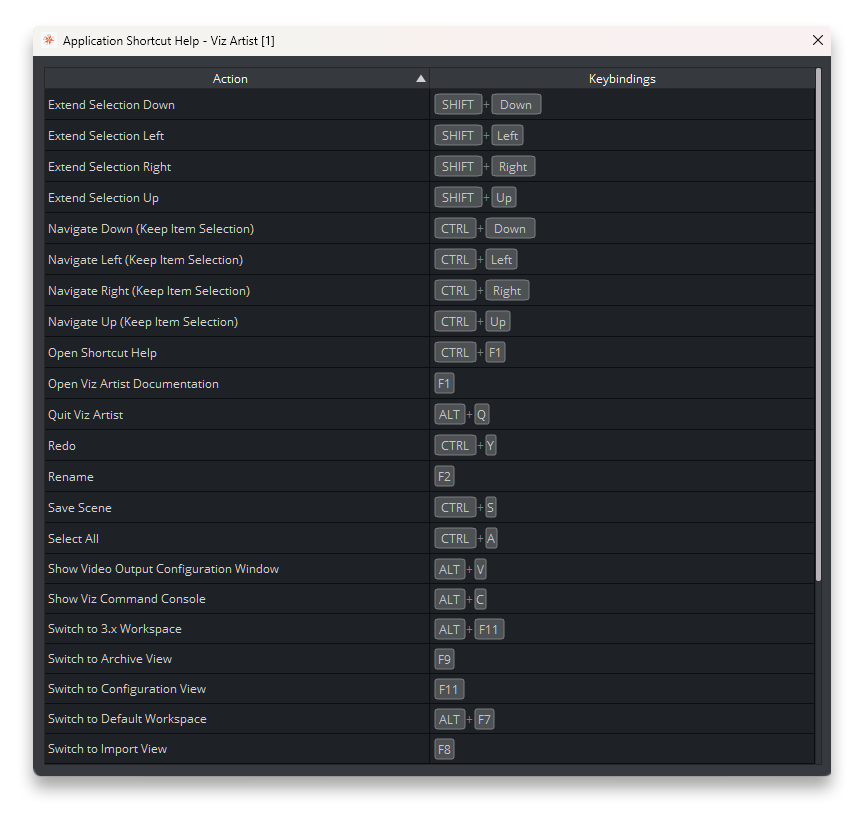The width and height of the screenshot is (864, 821).
Task: Click the F1 key badge for Open Viz Artist Documentation
Action: point(444,384)
